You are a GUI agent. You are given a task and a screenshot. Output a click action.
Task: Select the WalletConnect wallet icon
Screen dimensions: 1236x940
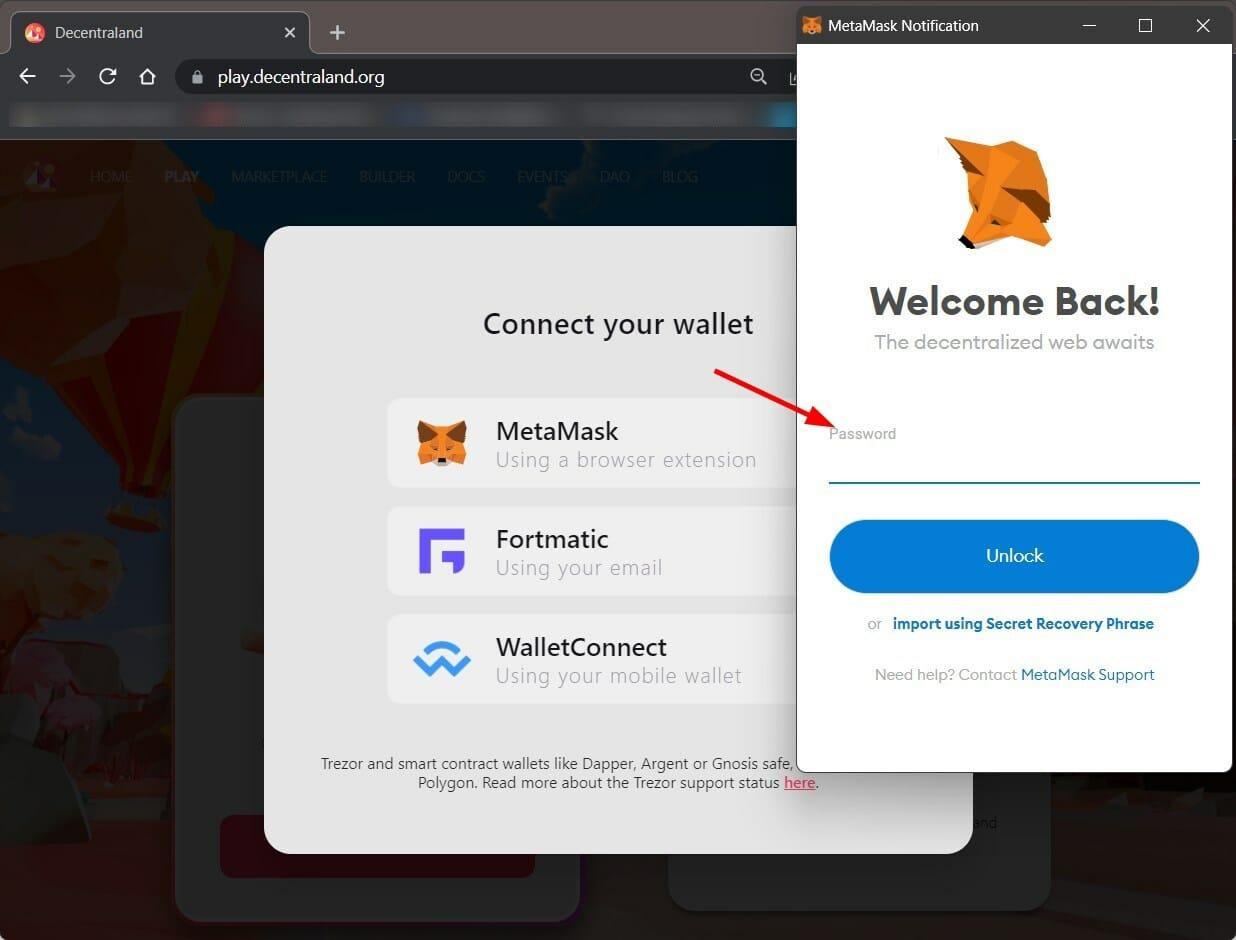pos(443,659)
